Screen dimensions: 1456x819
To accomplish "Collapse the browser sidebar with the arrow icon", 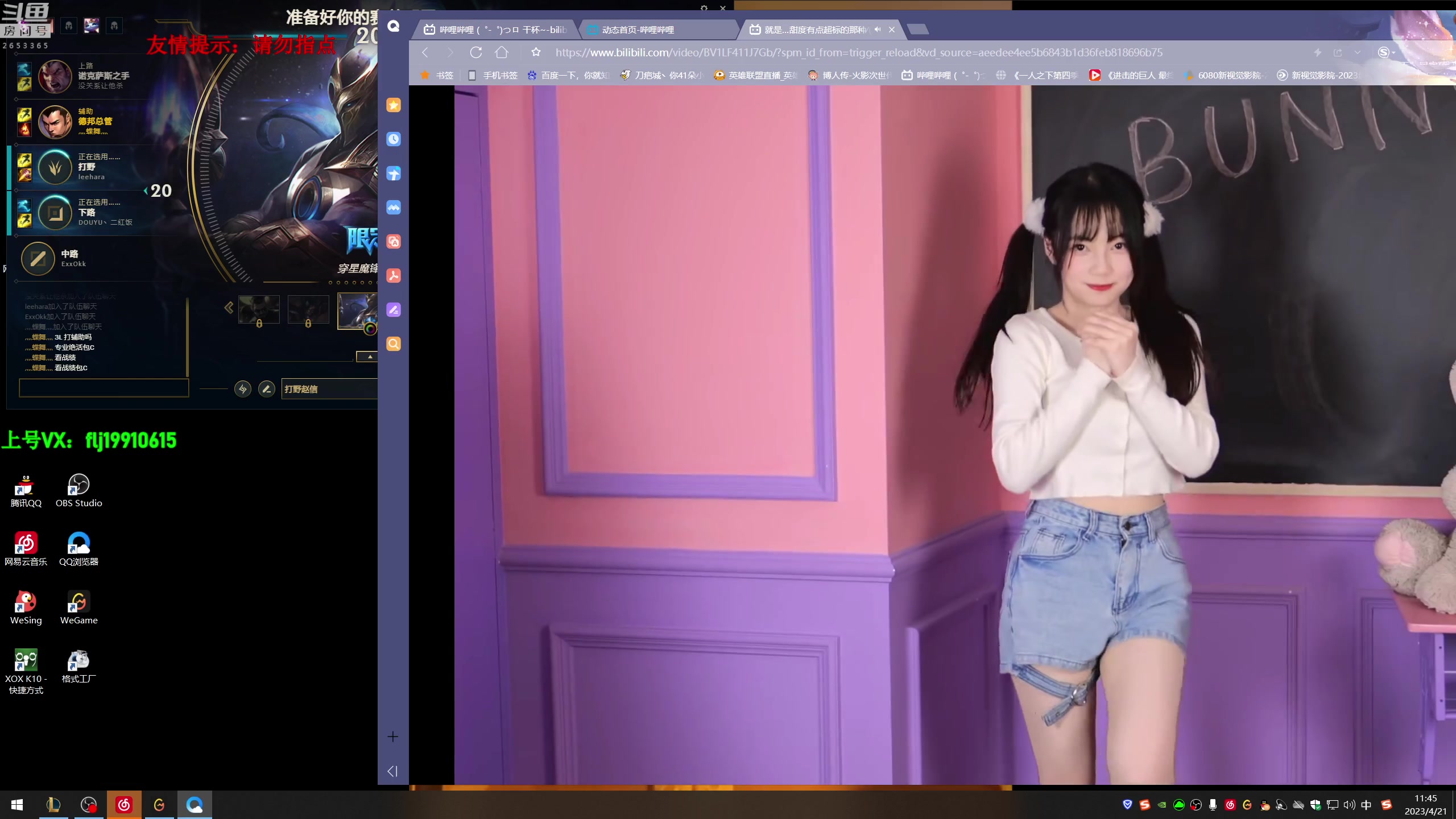I will point(392,771).
